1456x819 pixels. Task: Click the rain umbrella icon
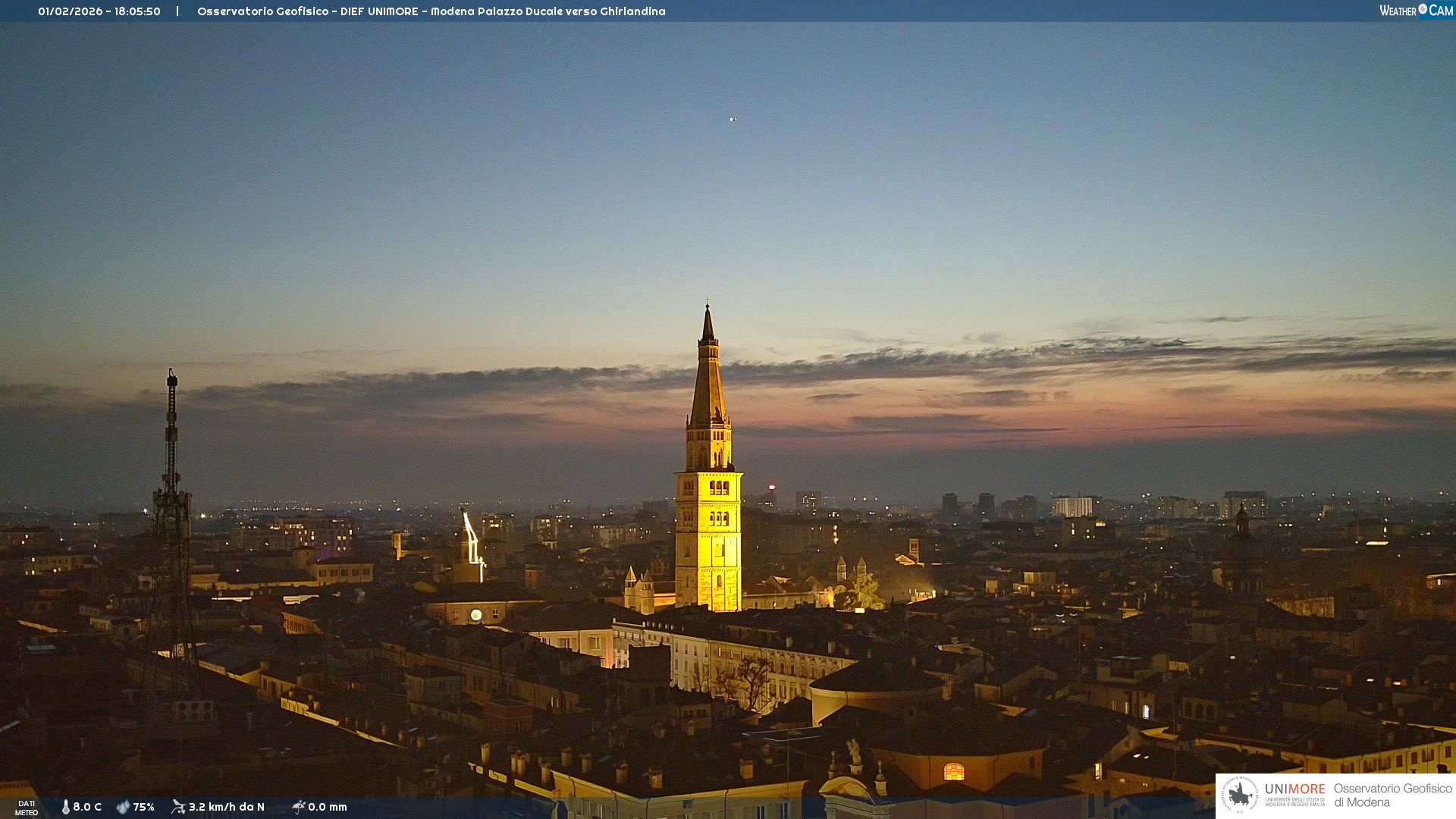tap(298, 807)
